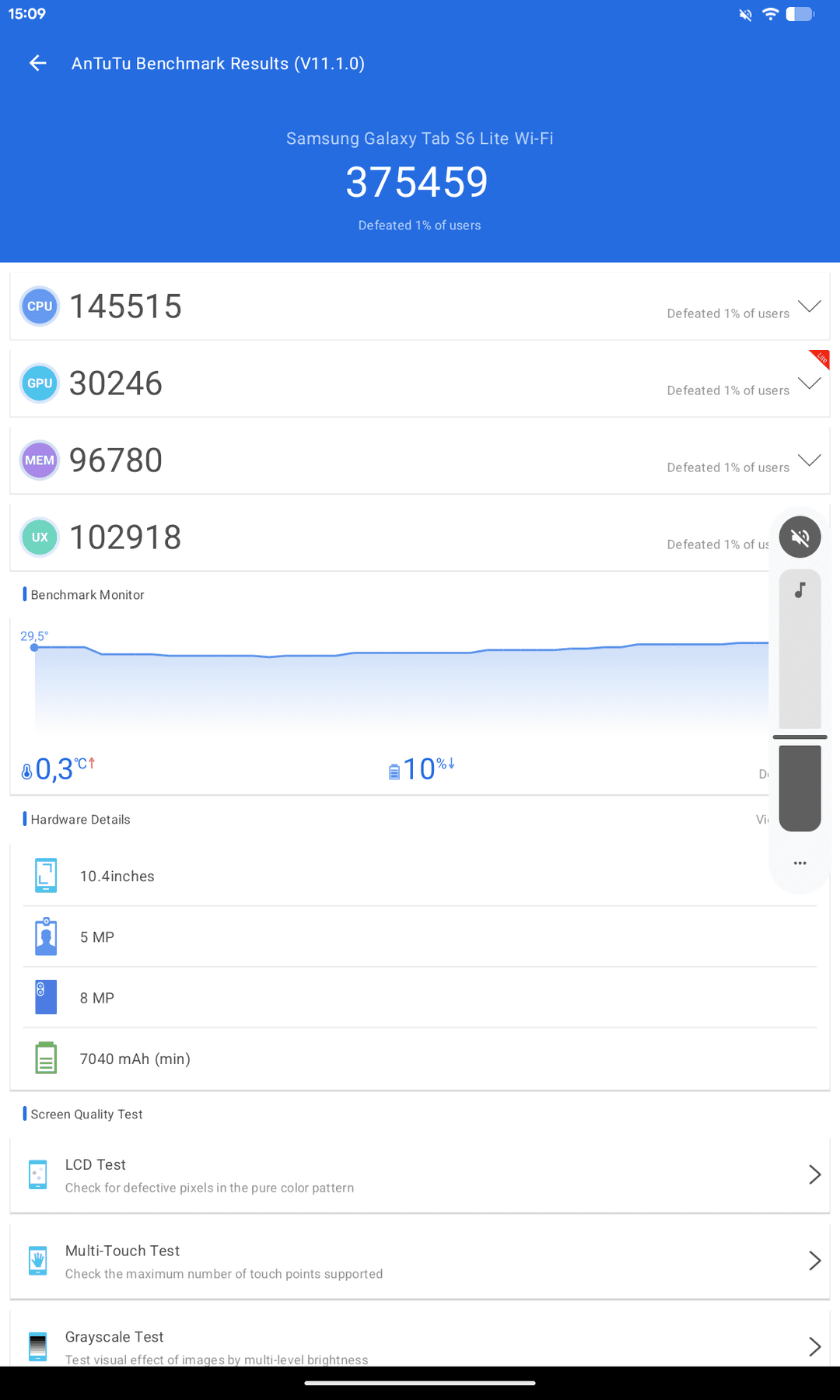The width and height of the screenshot is (840, 1400).
Task: Tap the temperature thermometer icon
Action: [x=26, y=771]
